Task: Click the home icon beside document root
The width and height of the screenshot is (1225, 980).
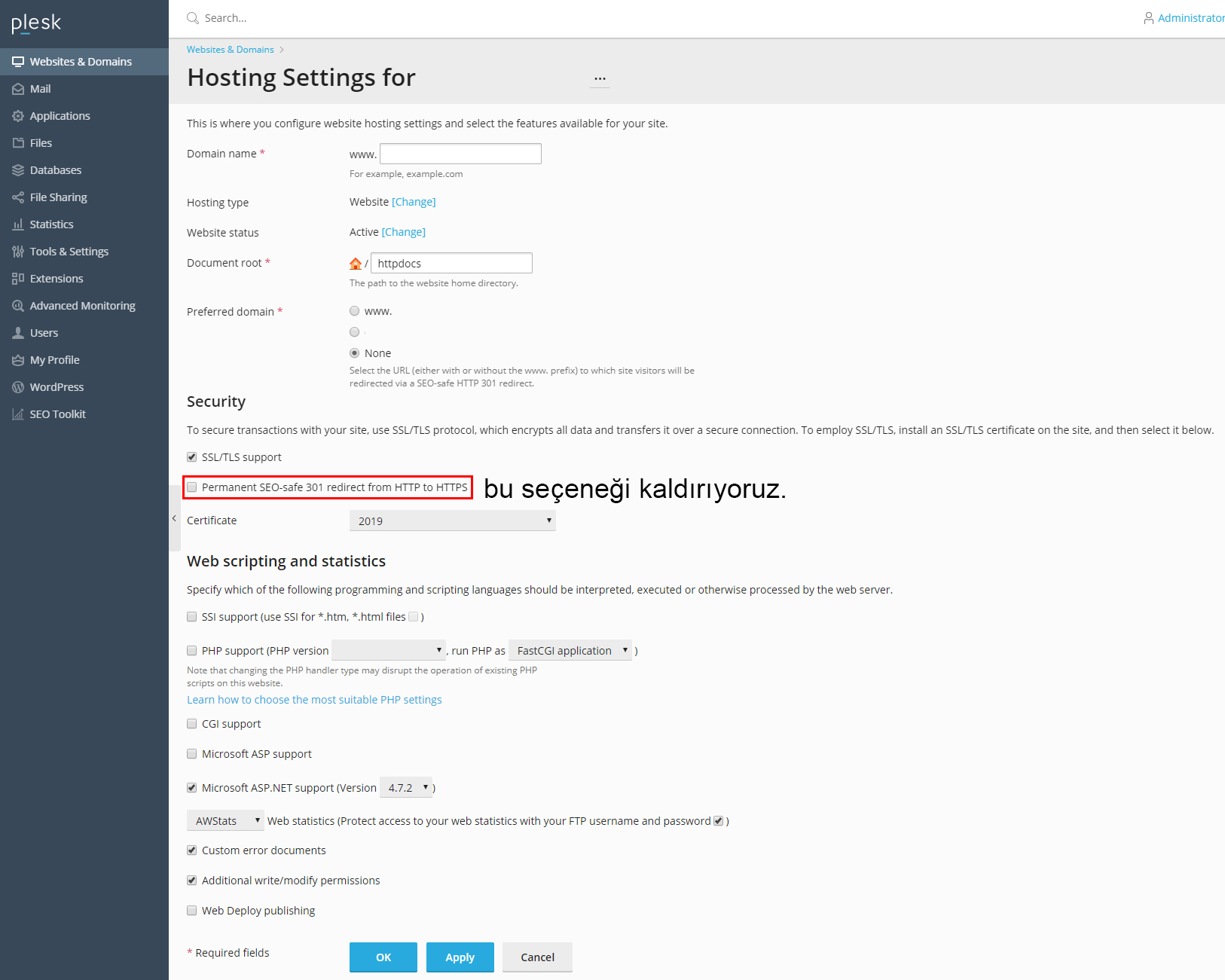Action: (x=356, y=264)
